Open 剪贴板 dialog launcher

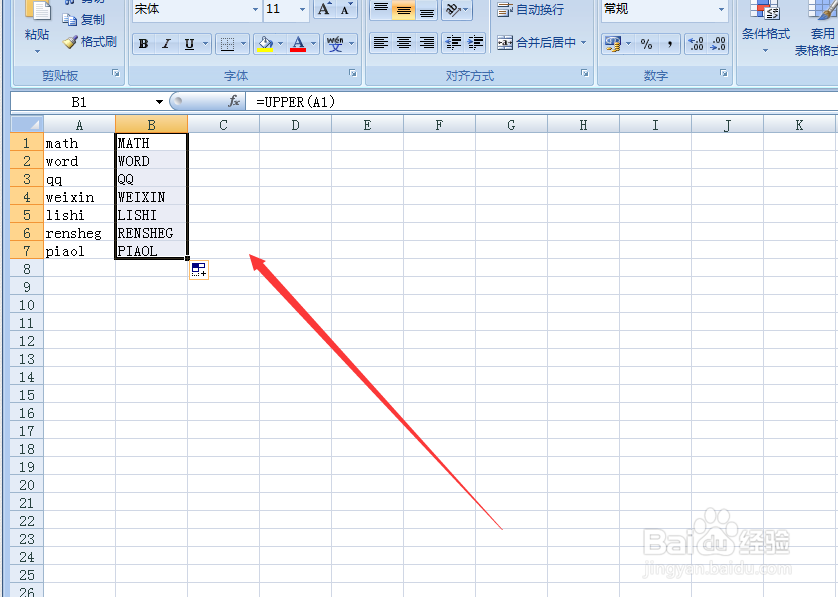click(x=116, y=74)
